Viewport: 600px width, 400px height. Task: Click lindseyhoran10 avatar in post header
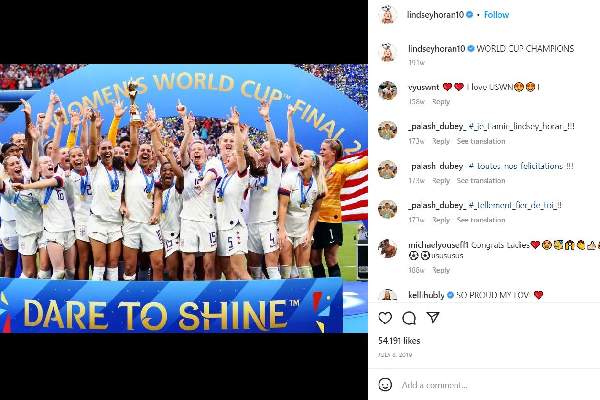click(x=387, y=15)
